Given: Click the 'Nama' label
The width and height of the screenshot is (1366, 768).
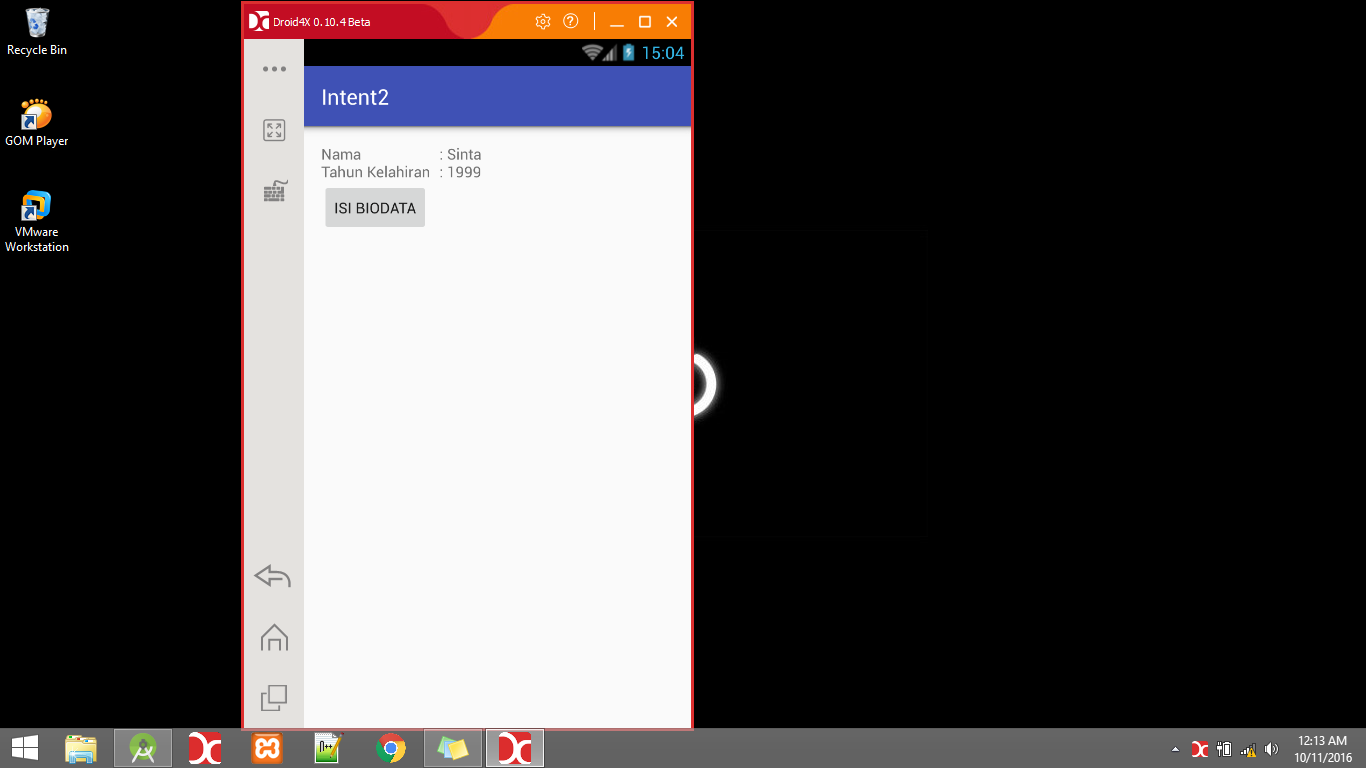Looking at the screenshot, I should coord(341,154).
